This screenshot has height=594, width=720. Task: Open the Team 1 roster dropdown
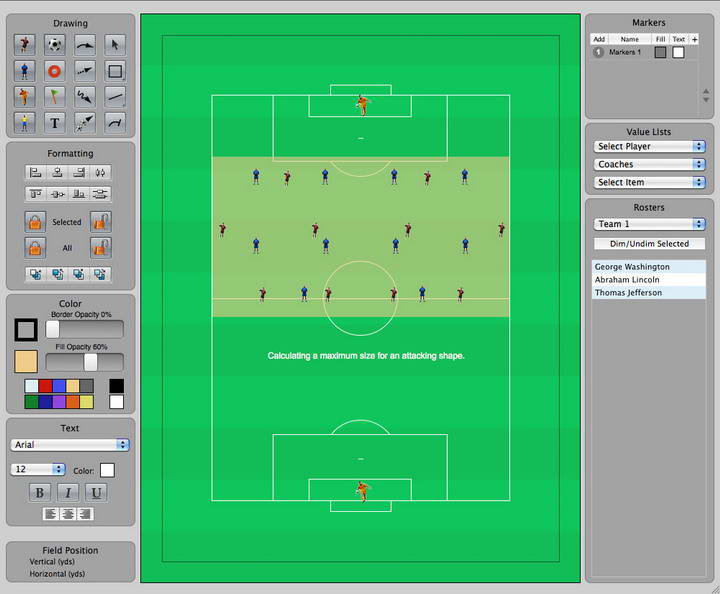tap(649, 224)
